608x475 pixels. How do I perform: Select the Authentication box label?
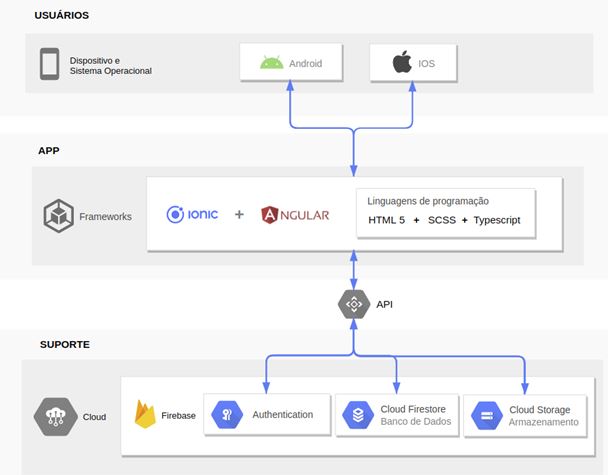283,415
